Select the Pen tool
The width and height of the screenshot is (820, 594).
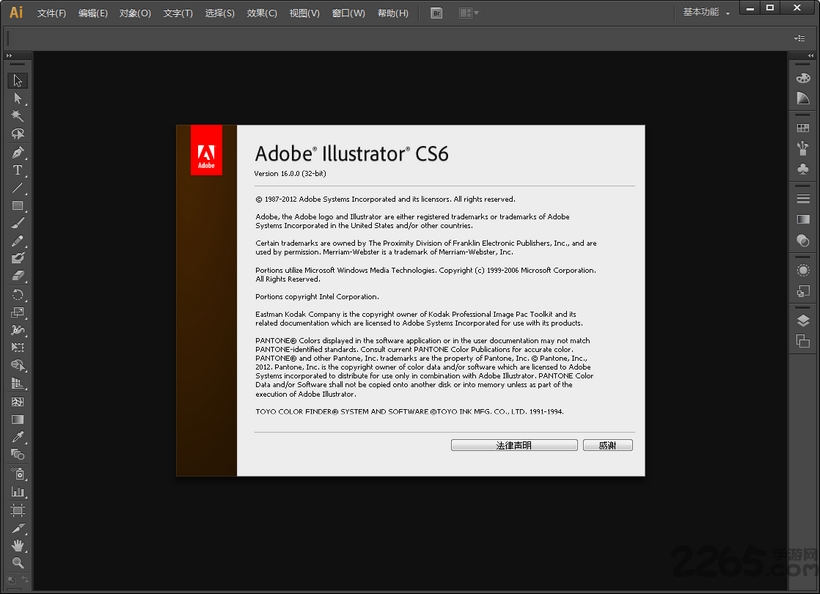(x=18, y=153)
